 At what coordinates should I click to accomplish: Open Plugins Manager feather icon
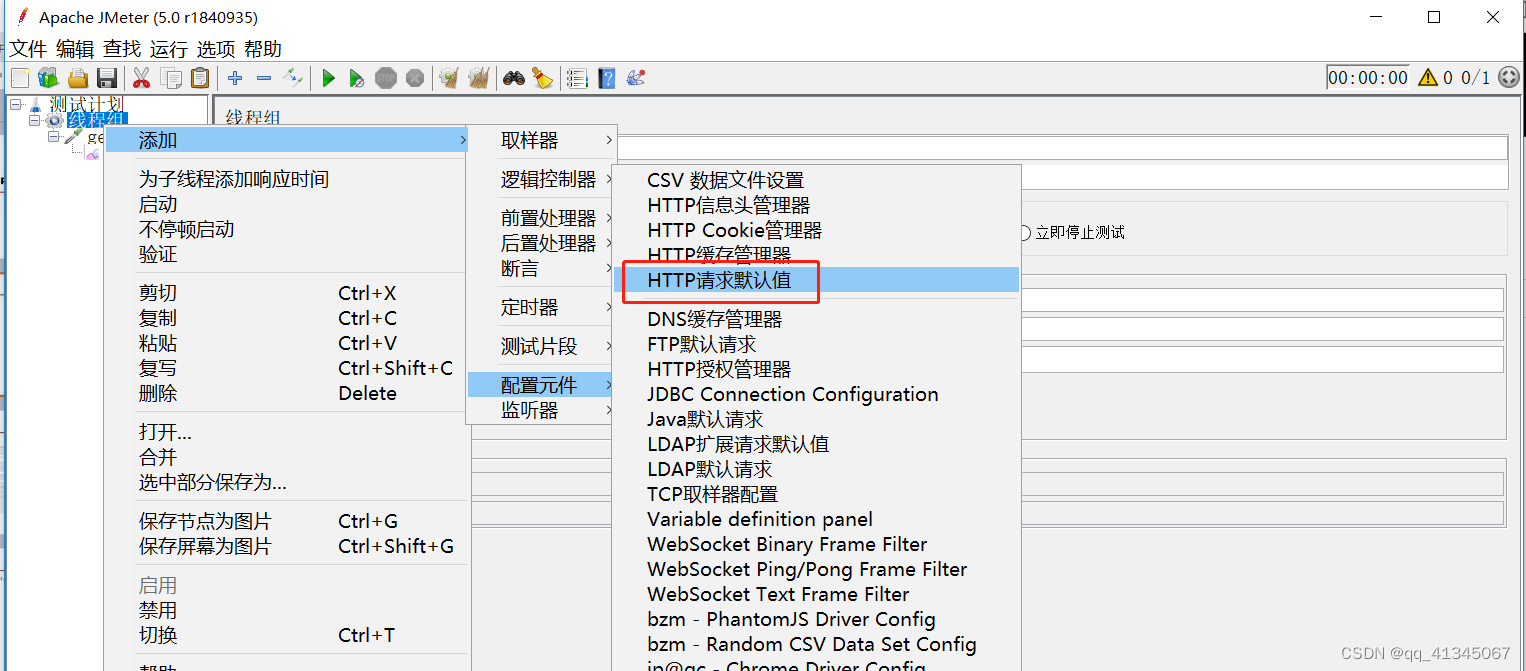(x=636, y=78)
